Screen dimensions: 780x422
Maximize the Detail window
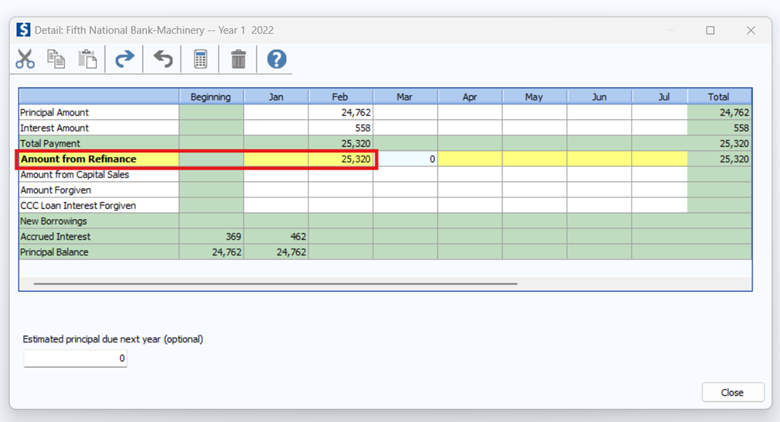710,30
